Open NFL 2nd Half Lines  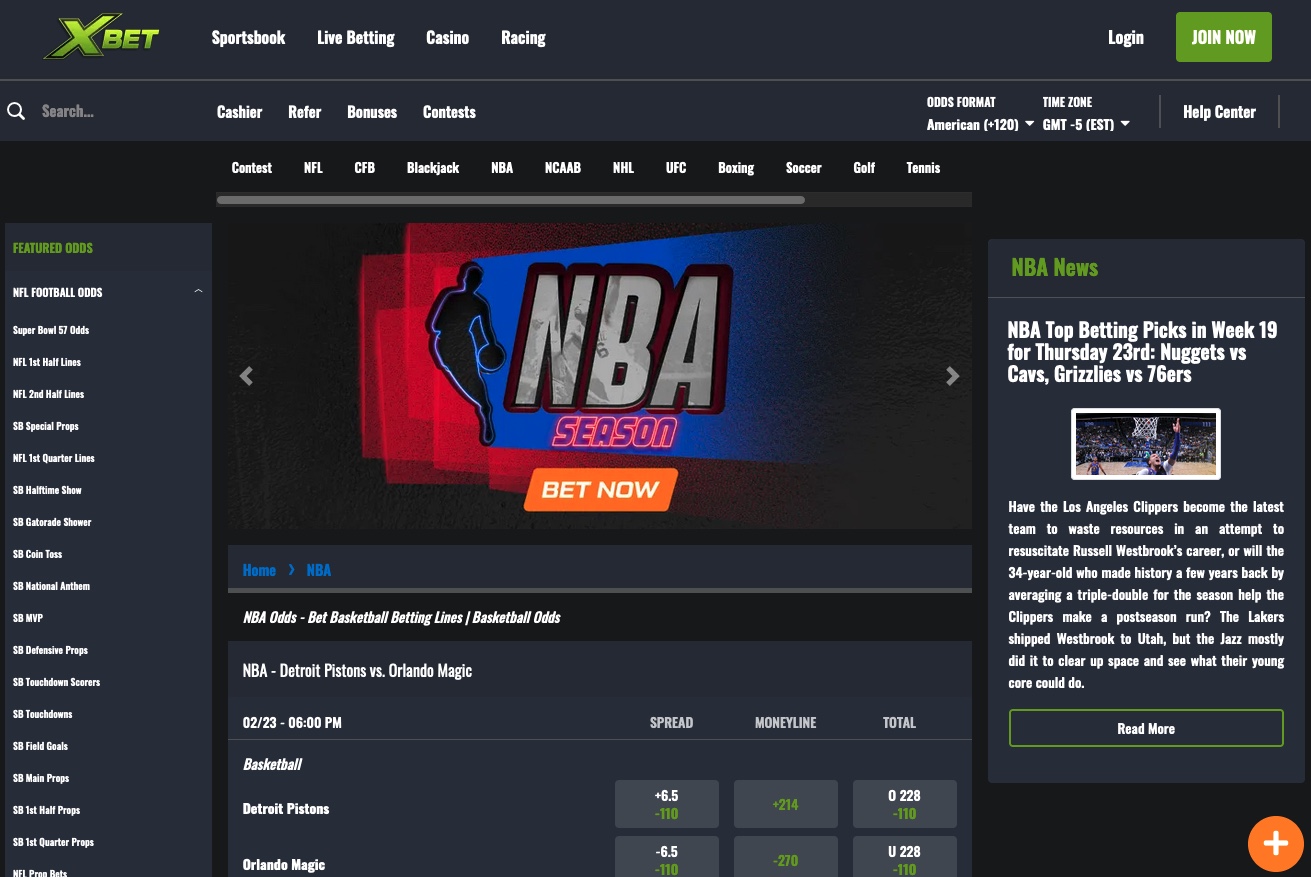point(49,394)
